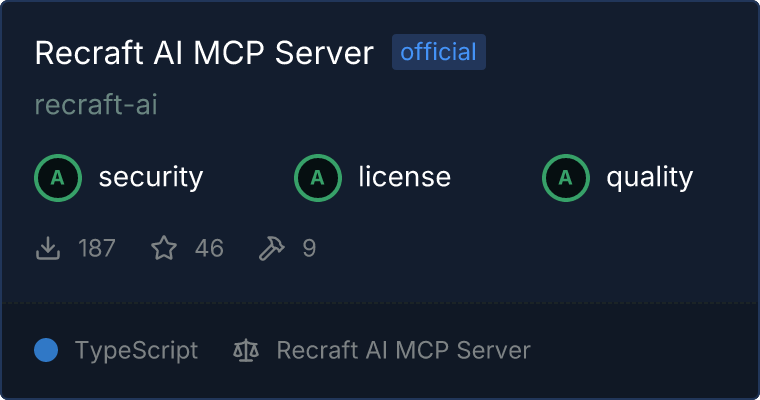This screenshot has height=400, width=760.
Task: Click the official tag badge
Action: 439,52
